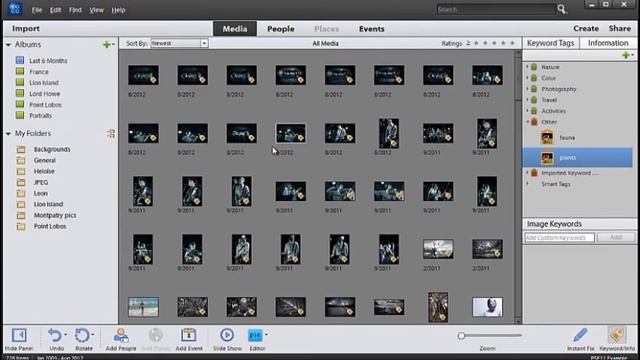
Task: Open the Editor application icon
Action: point(255,336)
